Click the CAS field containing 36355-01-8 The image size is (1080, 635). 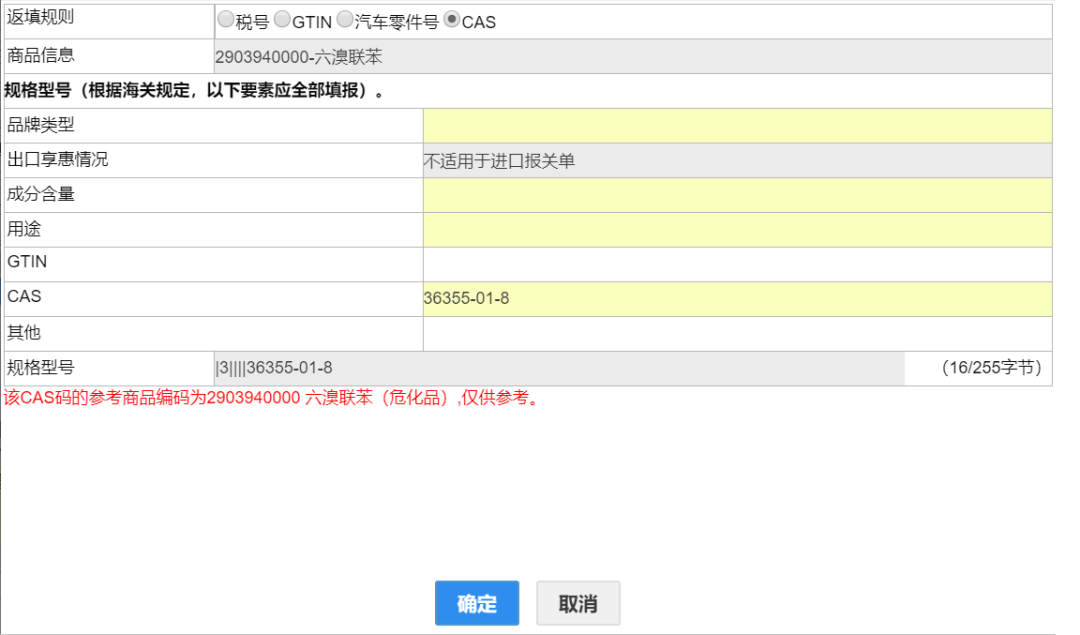(x=738, y=300)
